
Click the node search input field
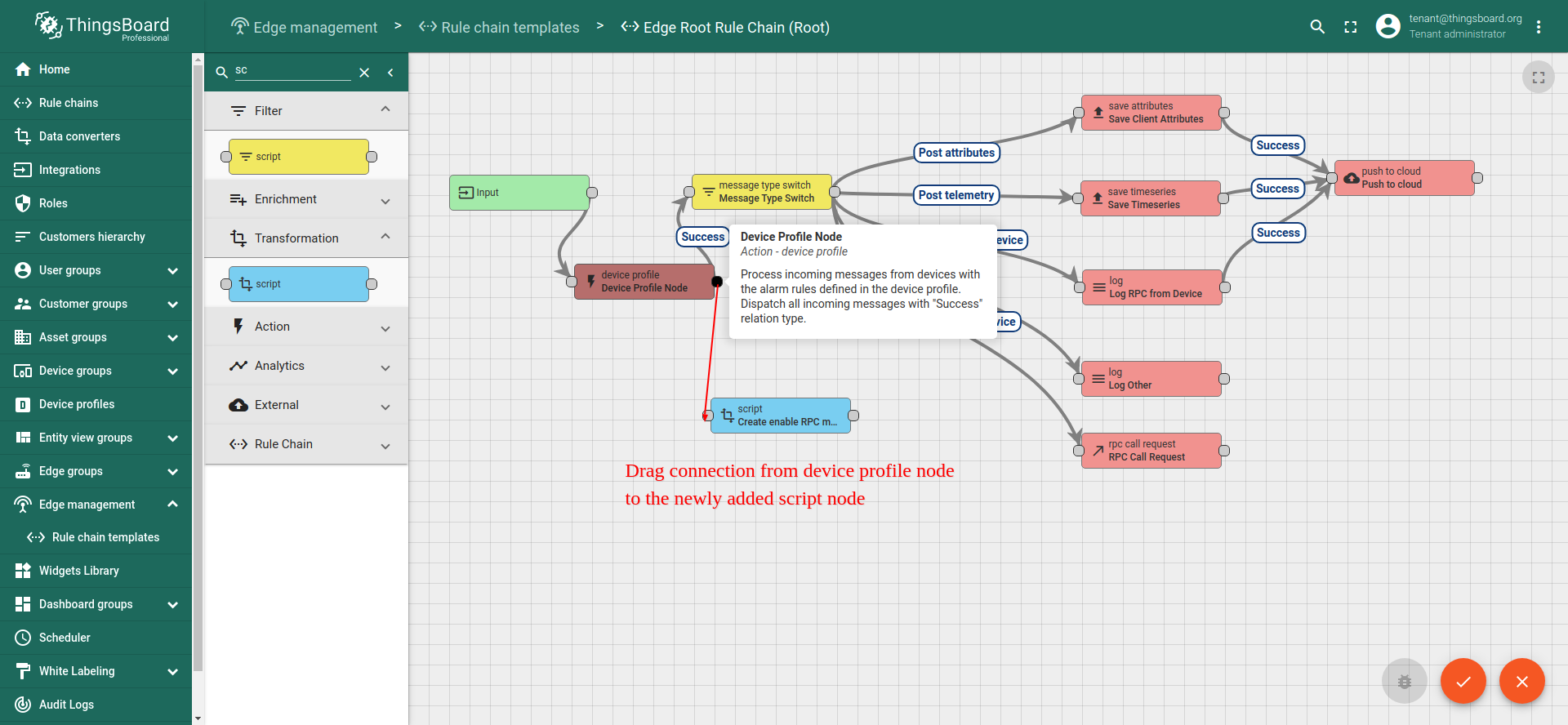click(292, 71)
